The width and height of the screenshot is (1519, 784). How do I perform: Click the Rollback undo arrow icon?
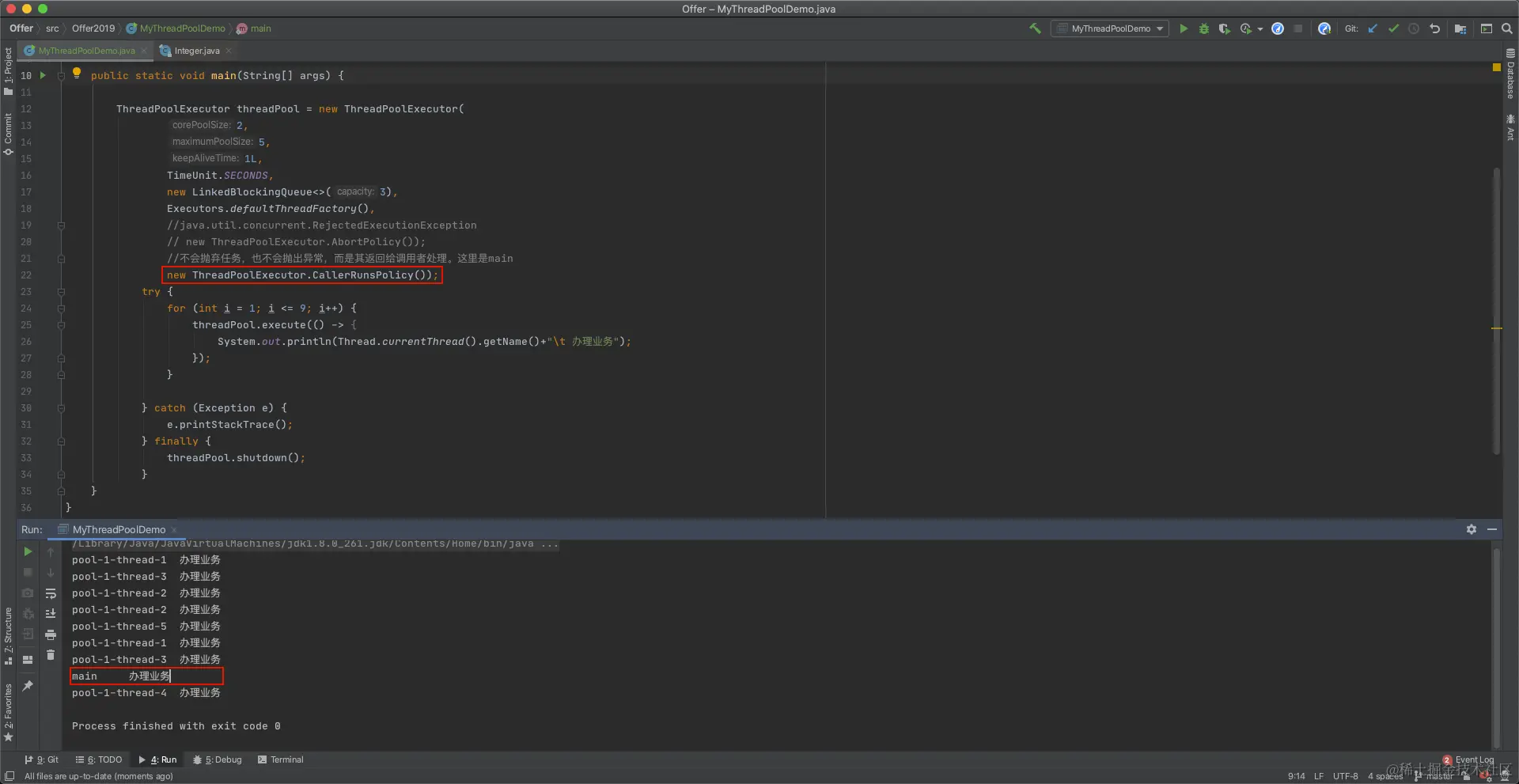[x=1434, y=28]
